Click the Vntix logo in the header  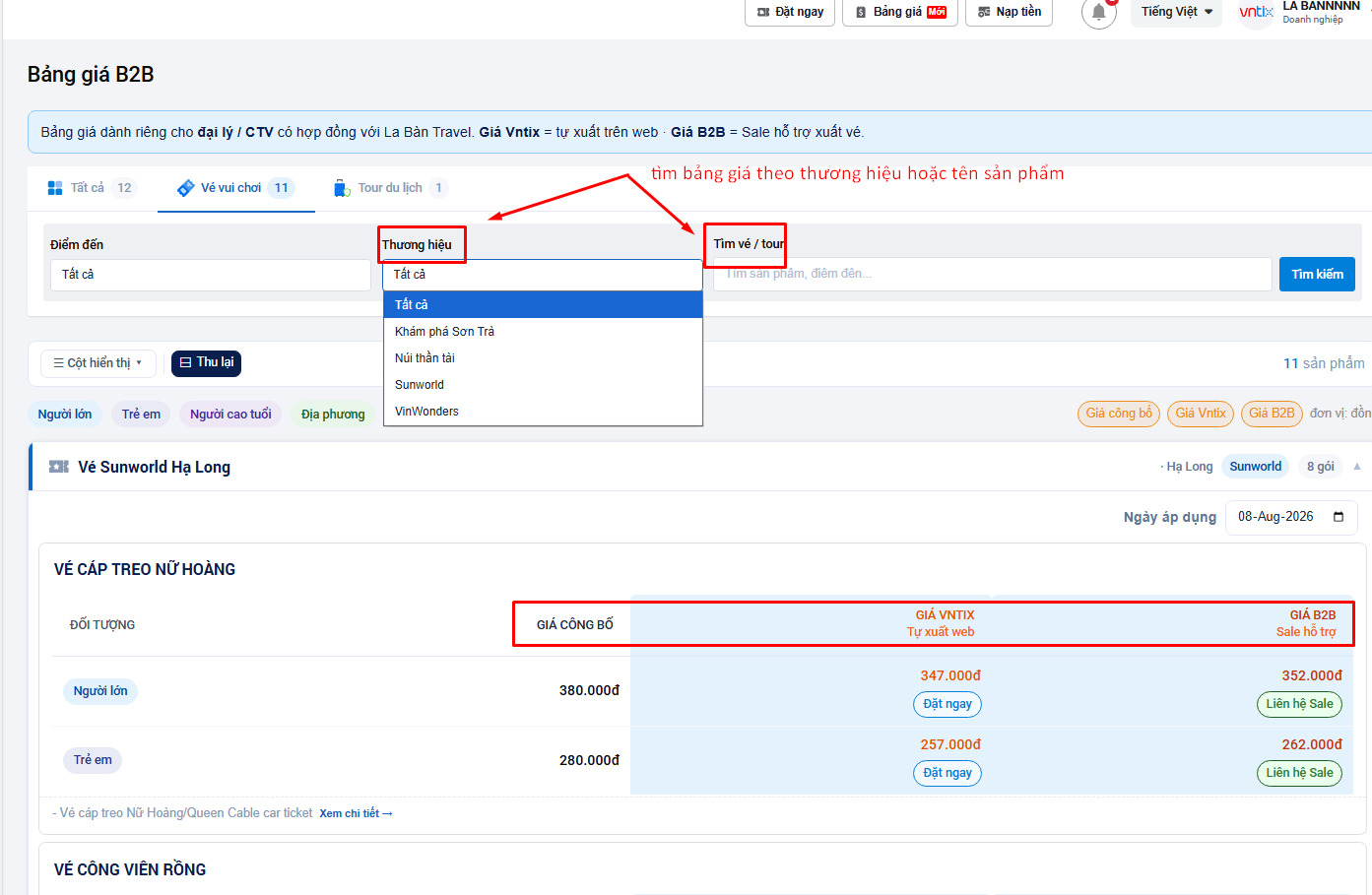coord(1256,12)
